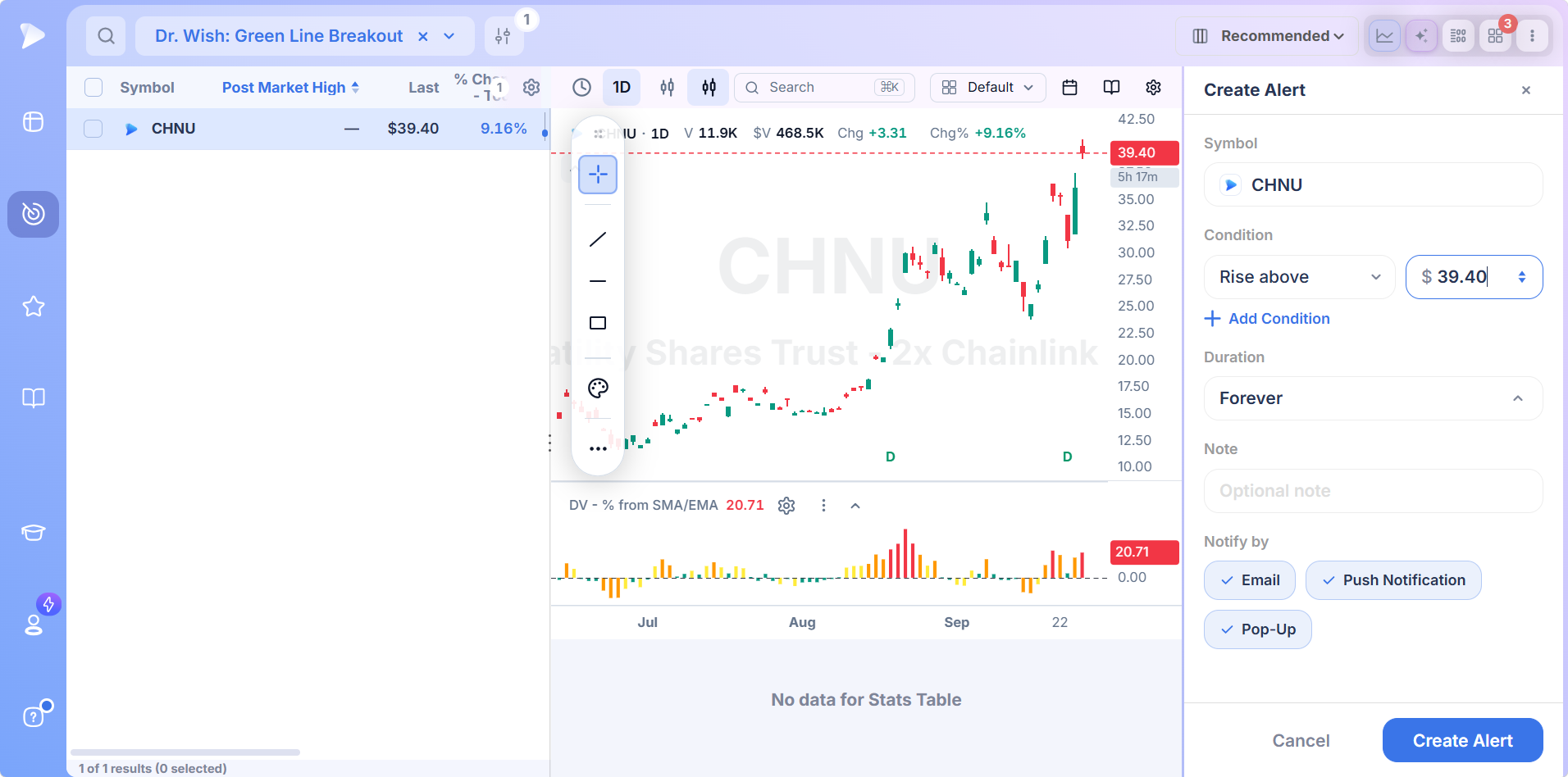Open the watchlist star in the sidebar
This screenshot has width=1568, height=777.
(33, 307)
